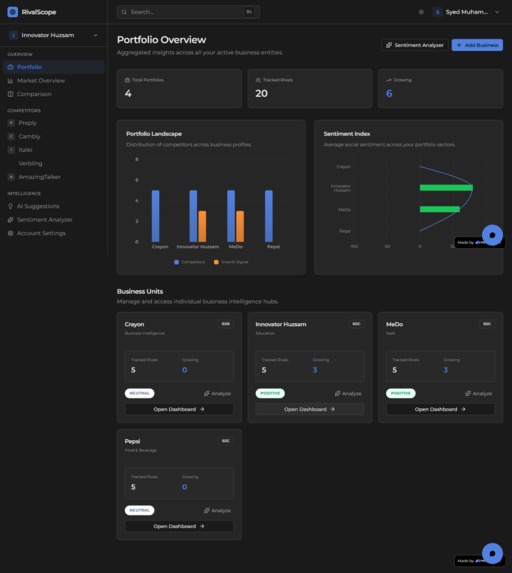
Task: Click the Cambly letter avatar icon
Action: coord(11,137)
